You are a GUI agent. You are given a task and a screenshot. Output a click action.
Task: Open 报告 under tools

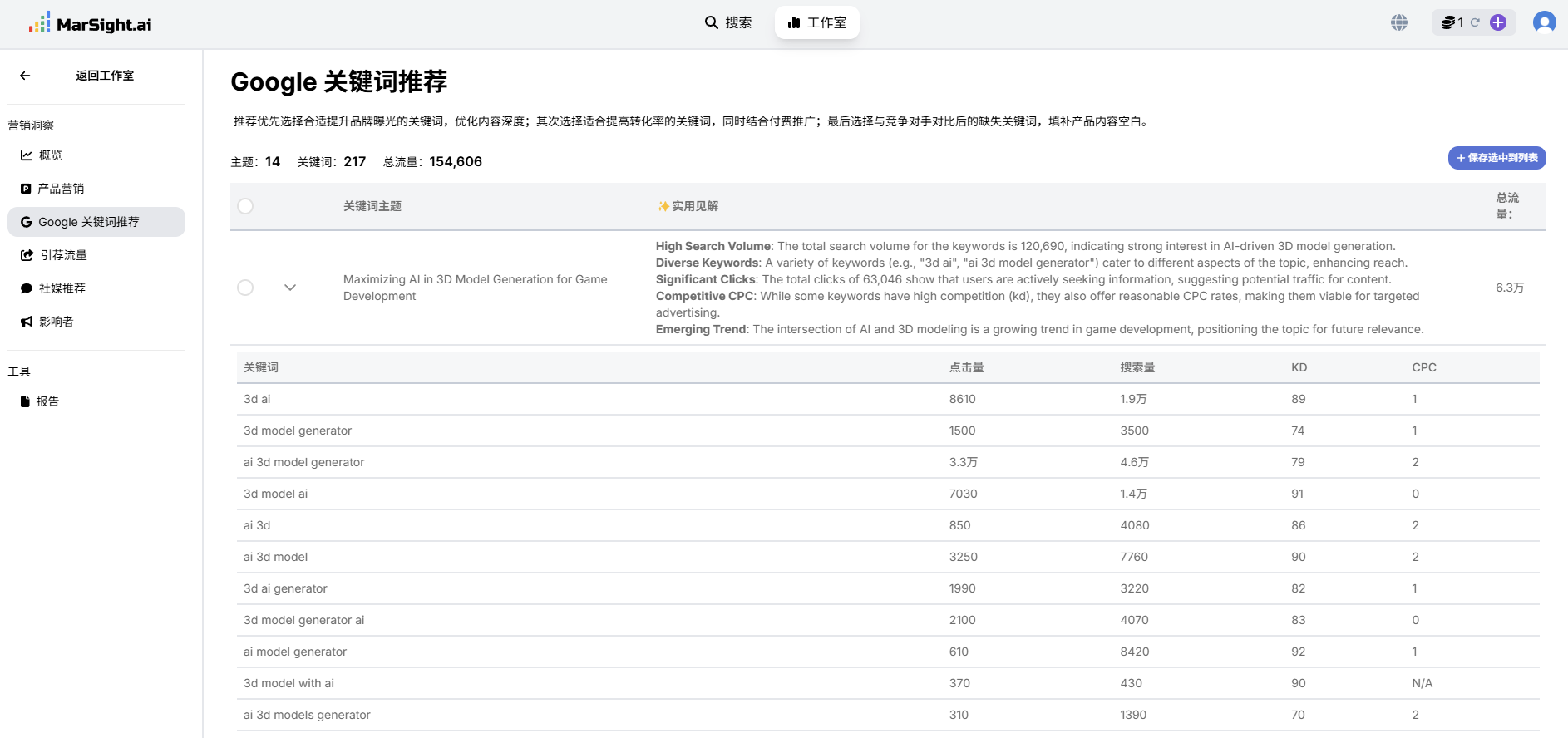[47, 401]
